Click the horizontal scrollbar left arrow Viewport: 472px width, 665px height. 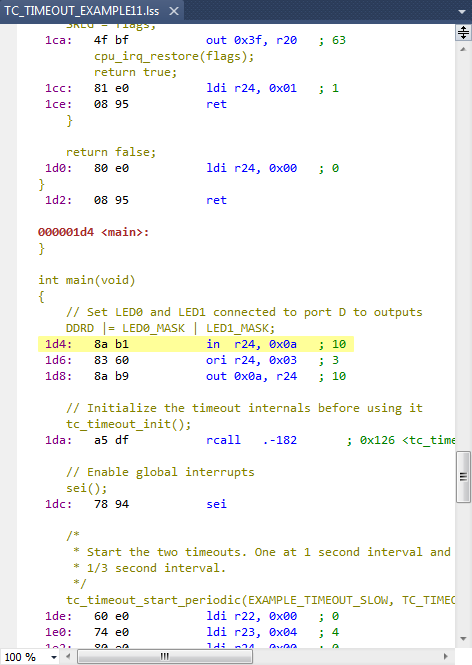68,657
